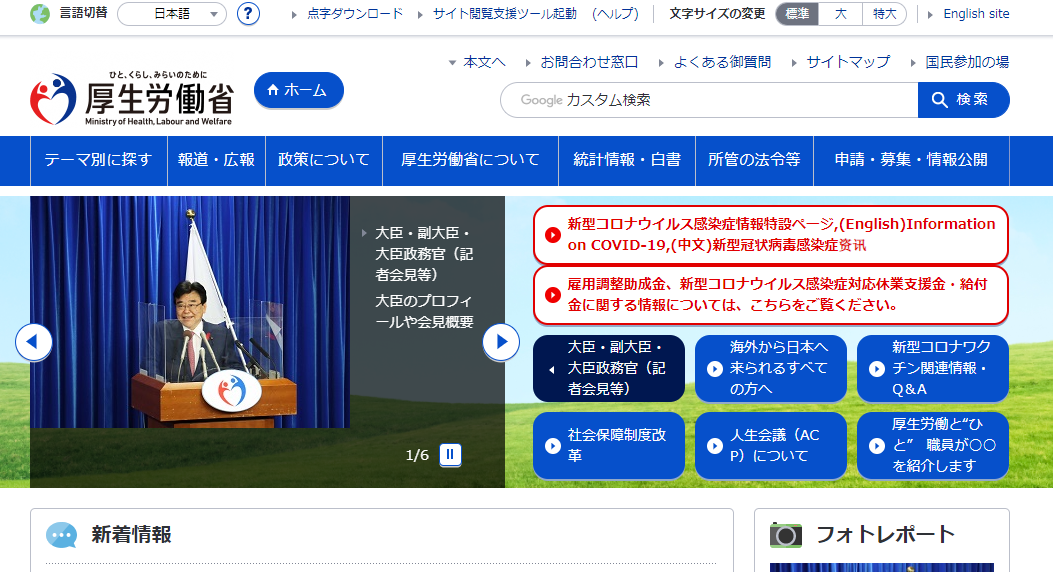
Task: Open the language selector dropdown showing 日本語
Action: pos(172,13)
